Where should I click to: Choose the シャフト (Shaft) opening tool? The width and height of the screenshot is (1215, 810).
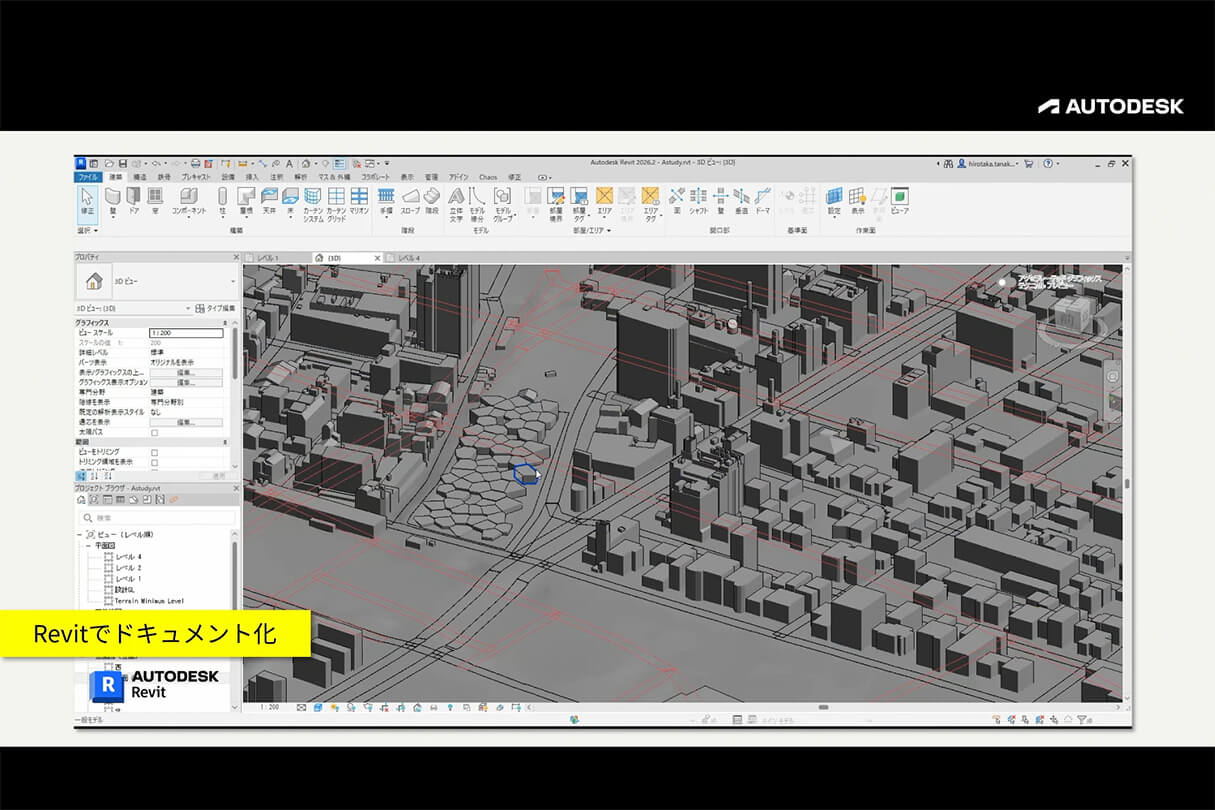[x=698, y=200]
